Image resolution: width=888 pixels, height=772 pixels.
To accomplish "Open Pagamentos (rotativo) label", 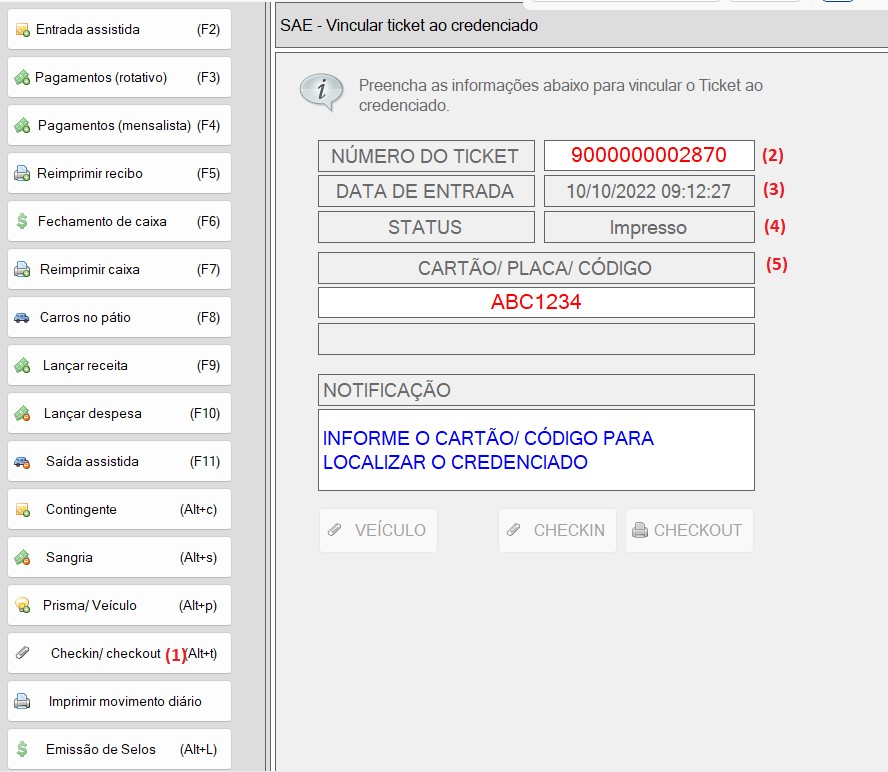I will [x=101, y=78].
